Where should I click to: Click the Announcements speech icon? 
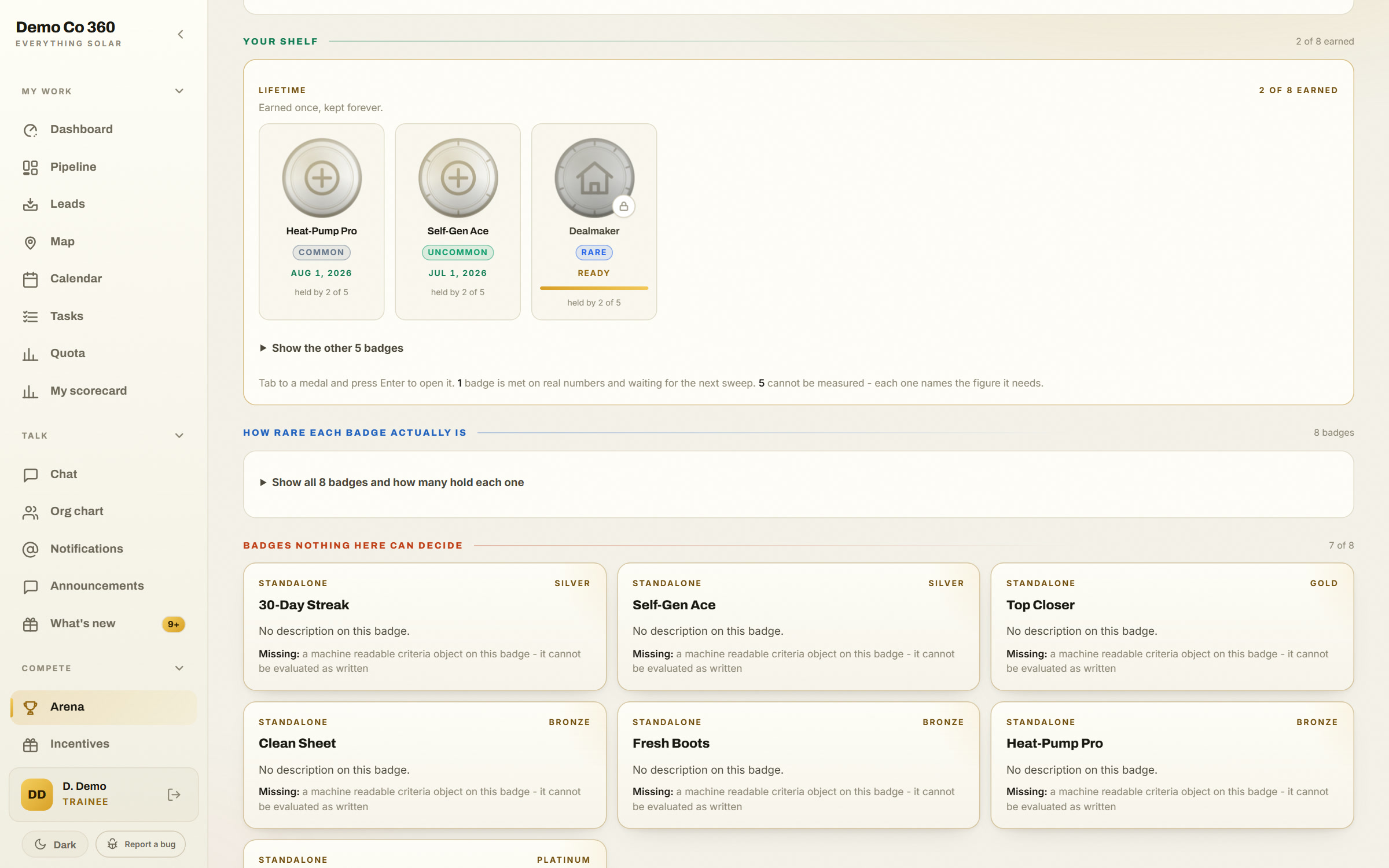tap(30, 587)
